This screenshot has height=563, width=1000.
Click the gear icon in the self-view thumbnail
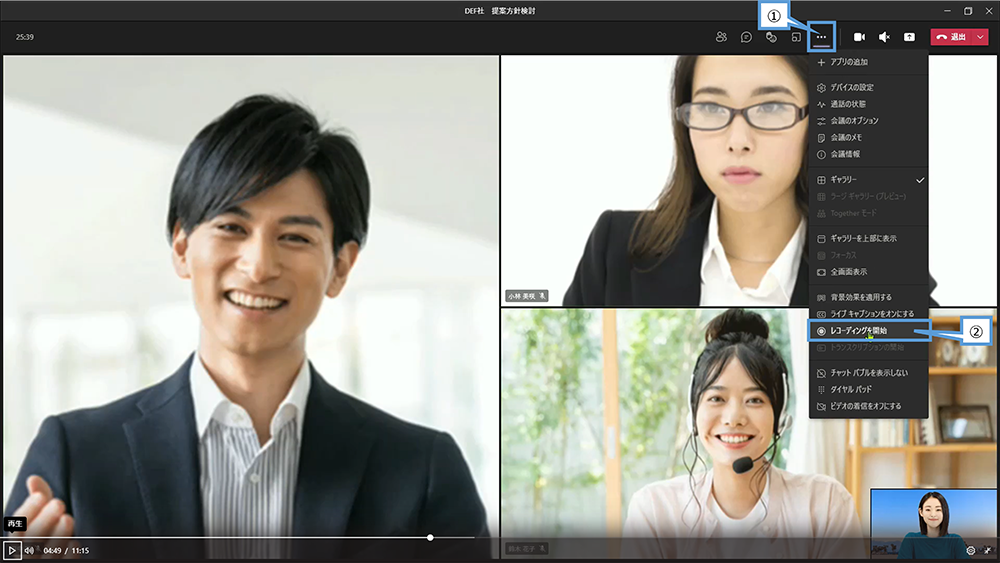click(971, 550)
